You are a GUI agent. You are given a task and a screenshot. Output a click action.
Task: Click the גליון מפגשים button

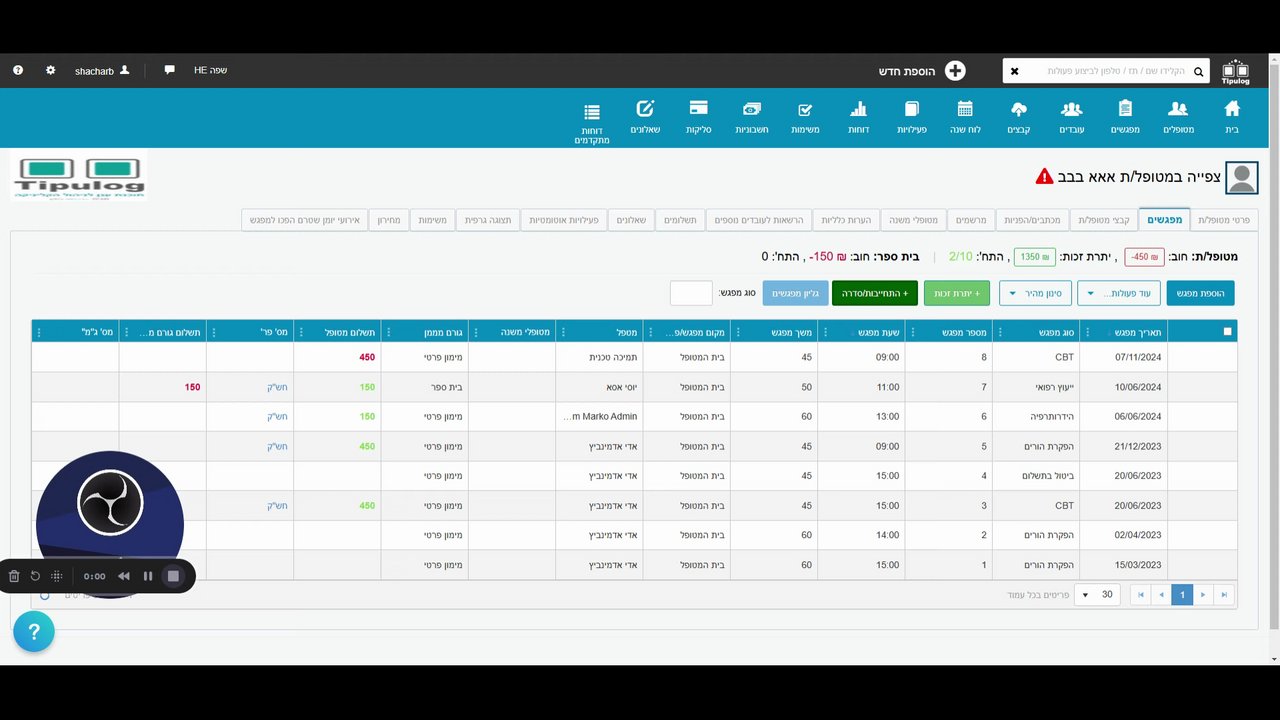[x=795, y=293]
